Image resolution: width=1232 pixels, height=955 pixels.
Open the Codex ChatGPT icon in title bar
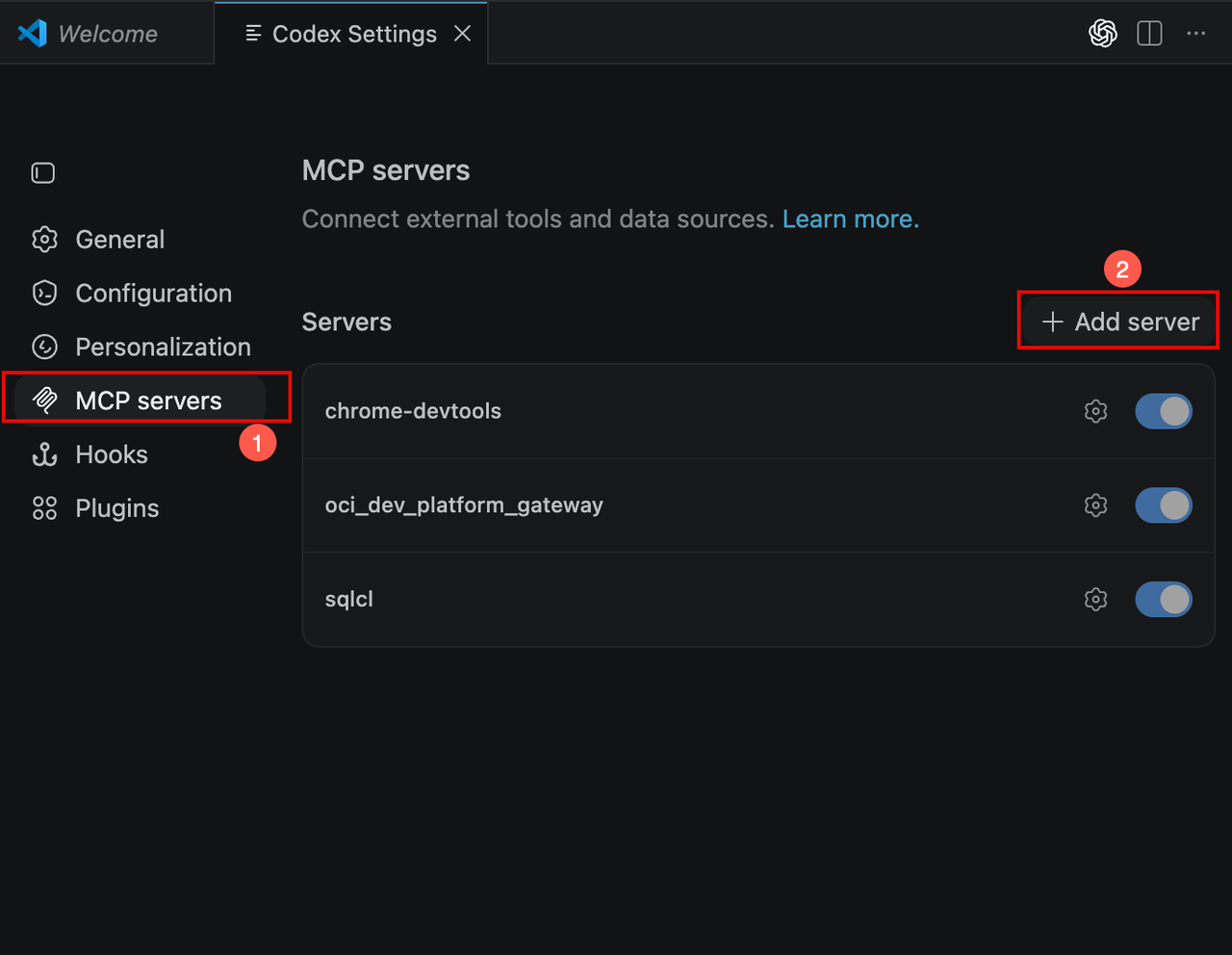1103,34
